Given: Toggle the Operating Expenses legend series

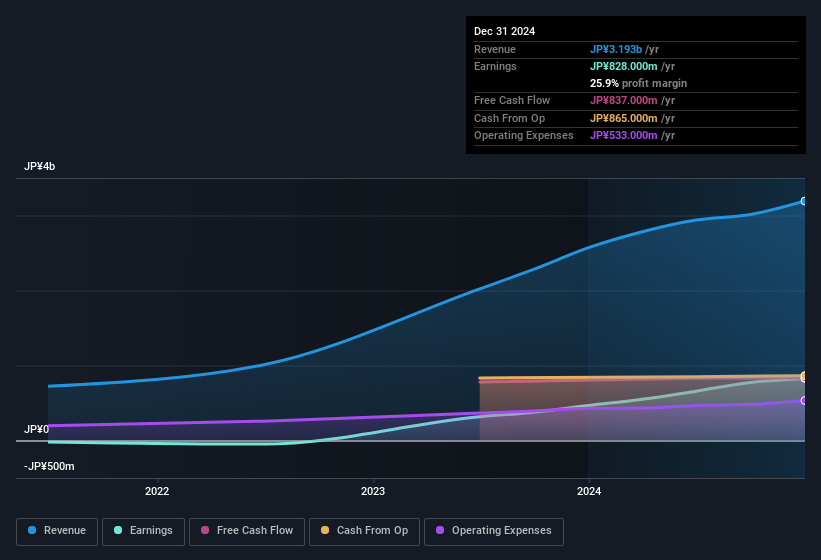Looking at the screenshot, I should pos(493,531).
